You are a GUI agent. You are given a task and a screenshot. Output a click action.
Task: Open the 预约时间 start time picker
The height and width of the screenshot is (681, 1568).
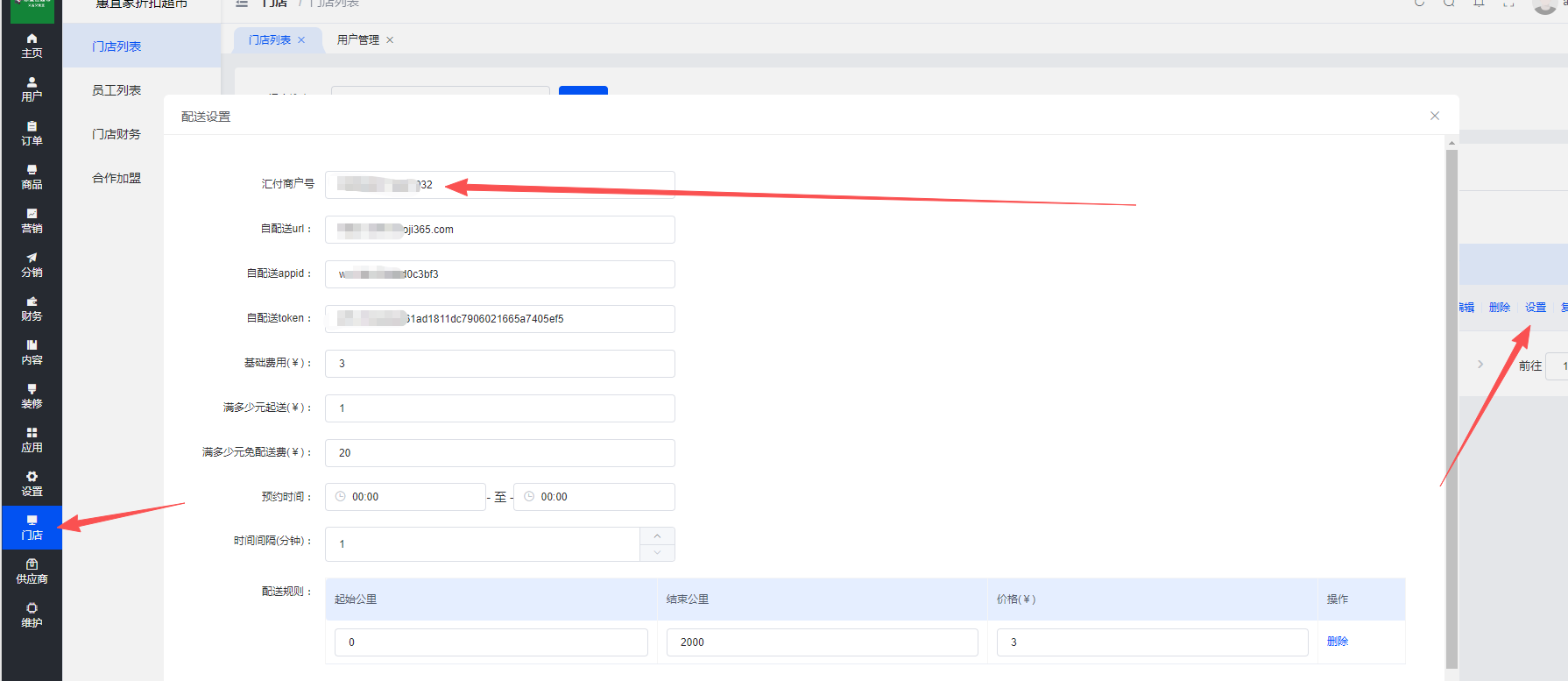pyautogui.click(x=406, y=497)
